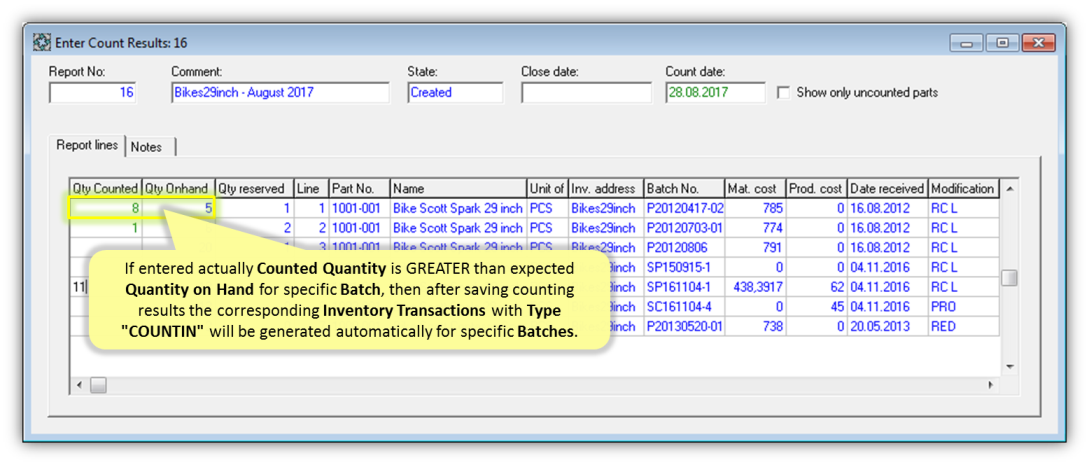This screenshot has height=465, width=1089.
Task: Click the horizontal scrollbar thumb
Action: (x=98, y=384)
